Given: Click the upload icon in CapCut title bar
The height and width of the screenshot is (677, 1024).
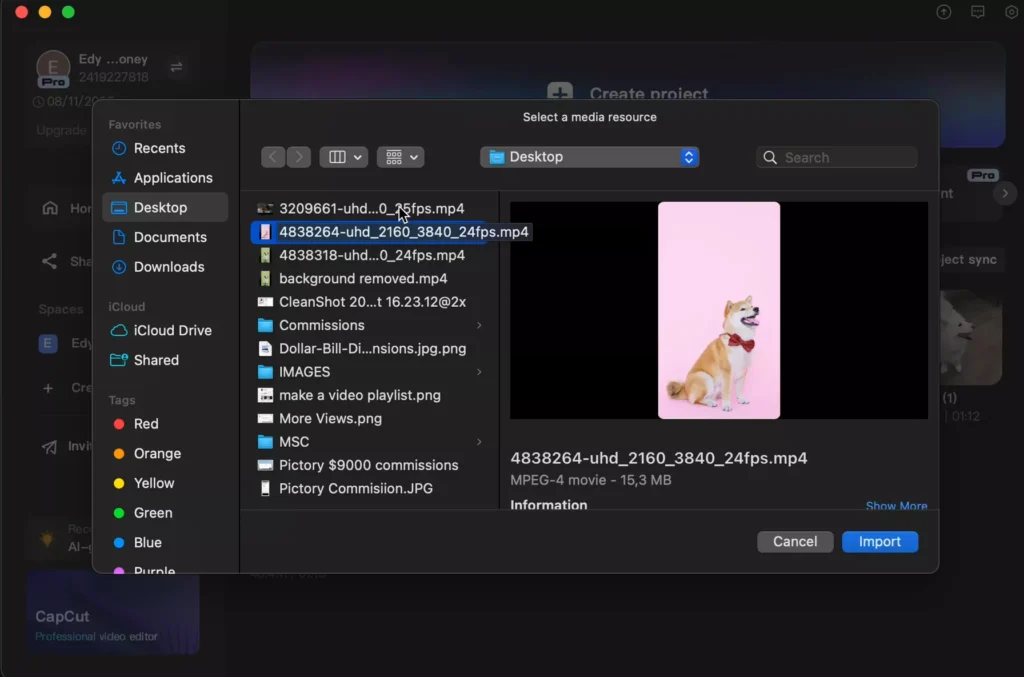Looking at the screenshot, I should pyautogui.click(x=944, y=12).
